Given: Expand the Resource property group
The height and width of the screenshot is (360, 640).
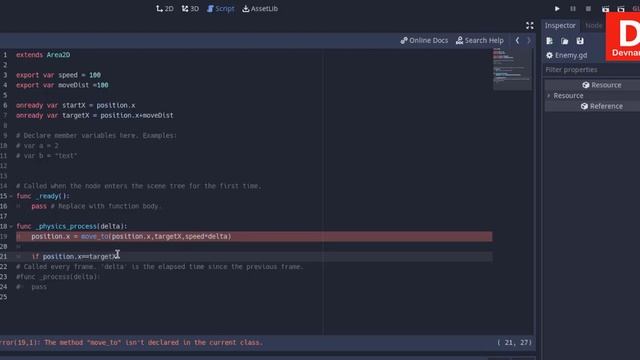Looking at the screenshot, I should (549, 96).
